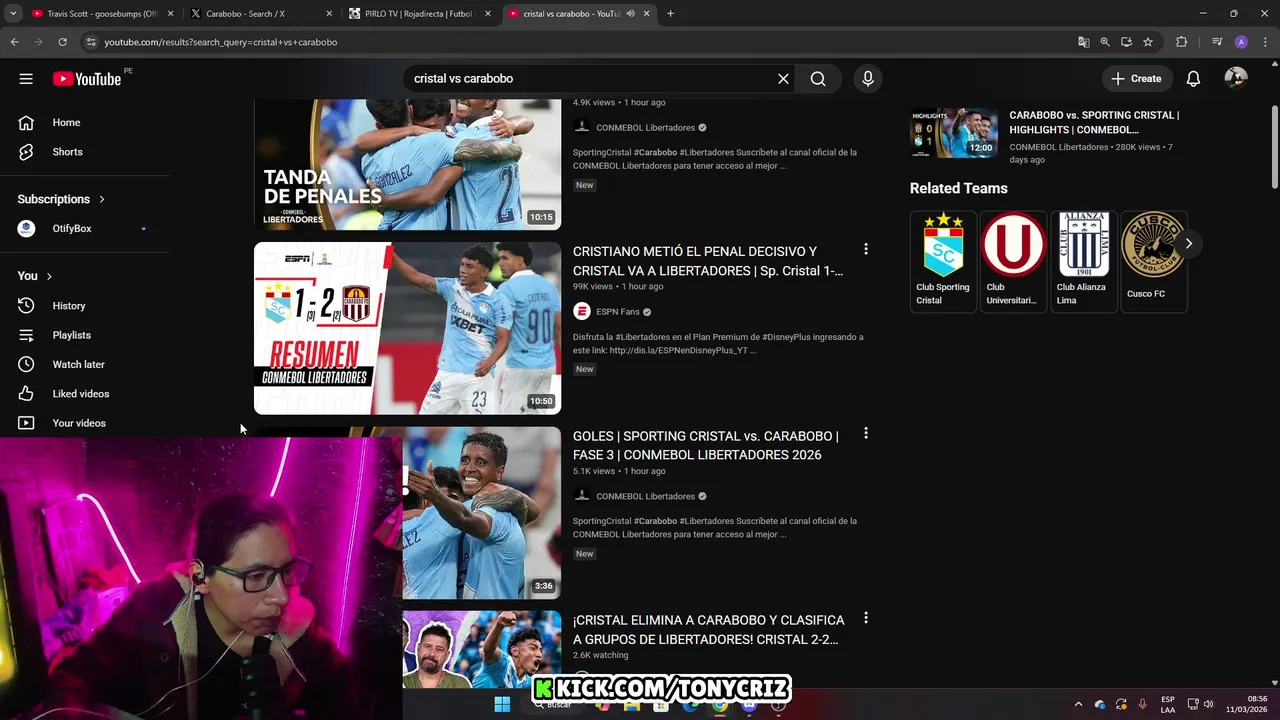Open more options for CRISTIANO METIÓ EL PENAL video
The height and width of the screenshot is (720, 1280).
coord(866,249)
